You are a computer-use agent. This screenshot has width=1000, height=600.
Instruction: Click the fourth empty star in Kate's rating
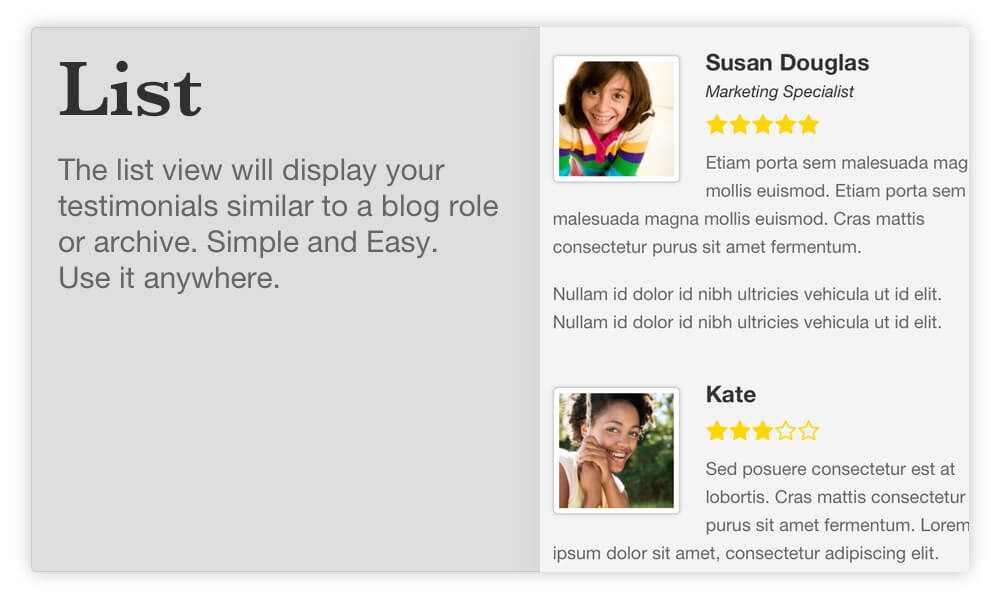(786, 431)
